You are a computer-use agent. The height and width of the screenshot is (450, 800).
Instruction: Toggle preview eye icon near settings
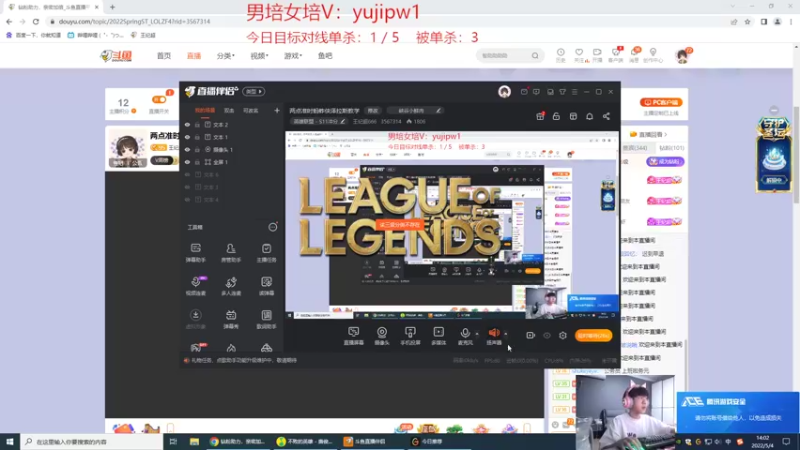(x=547, y=335)
